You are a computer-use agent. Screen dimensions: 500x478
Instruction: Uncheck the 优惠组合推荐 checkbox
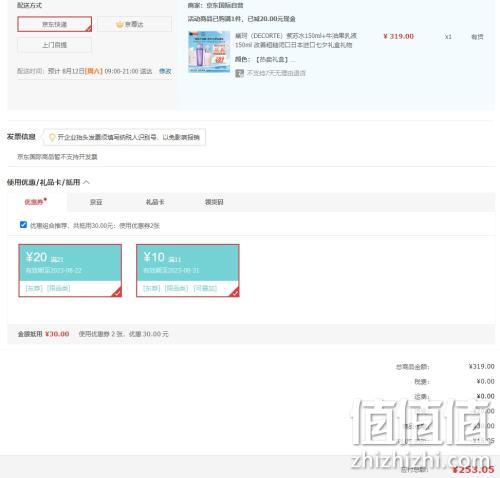(x=23, y=225)
